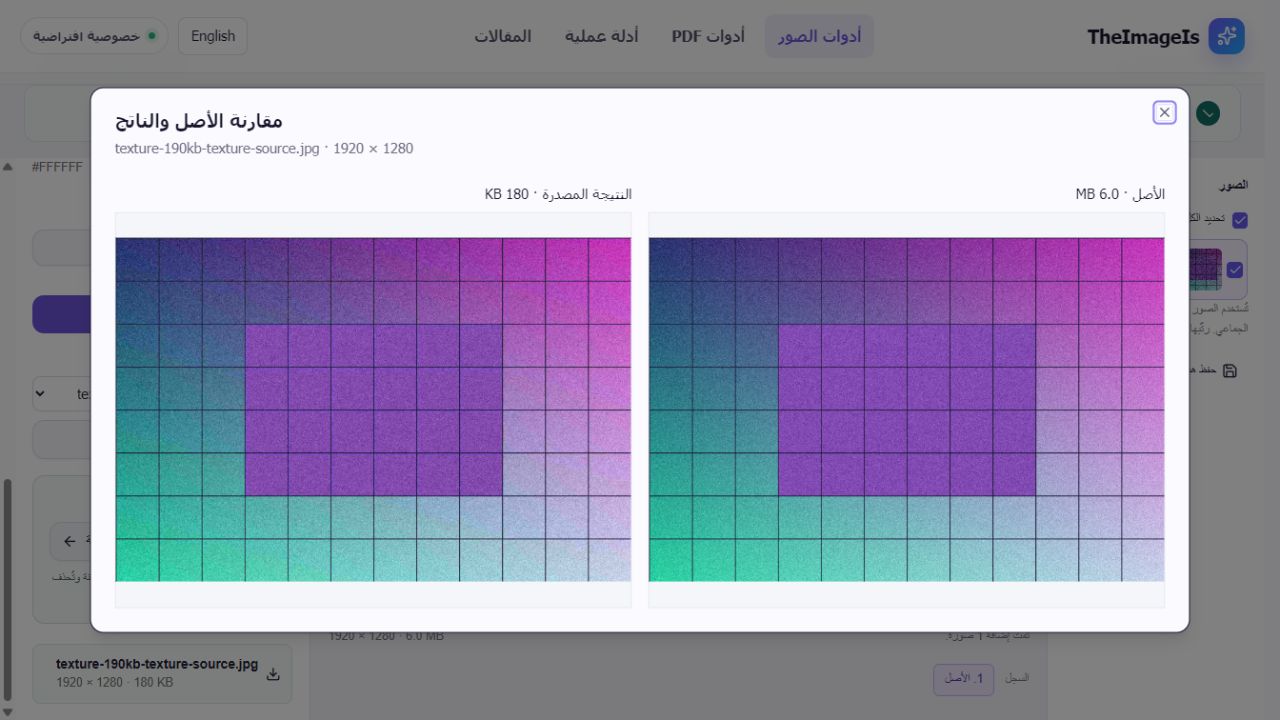This screenshot has height=720, width=1280.
Task: Click the purple action button on left panel
Action: click(61, 314)
